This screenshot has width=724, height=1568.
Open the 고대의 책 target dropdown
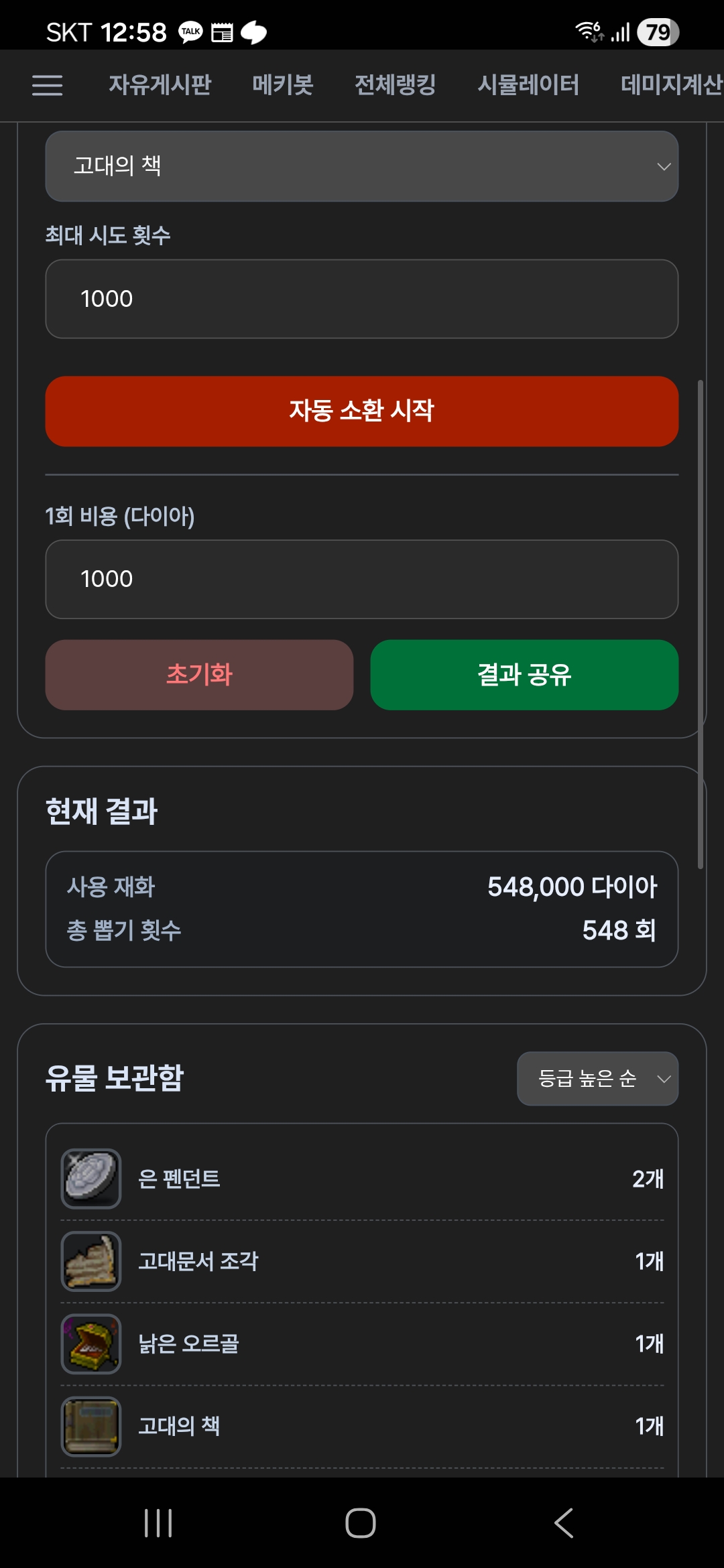click(x=362, y=166)
